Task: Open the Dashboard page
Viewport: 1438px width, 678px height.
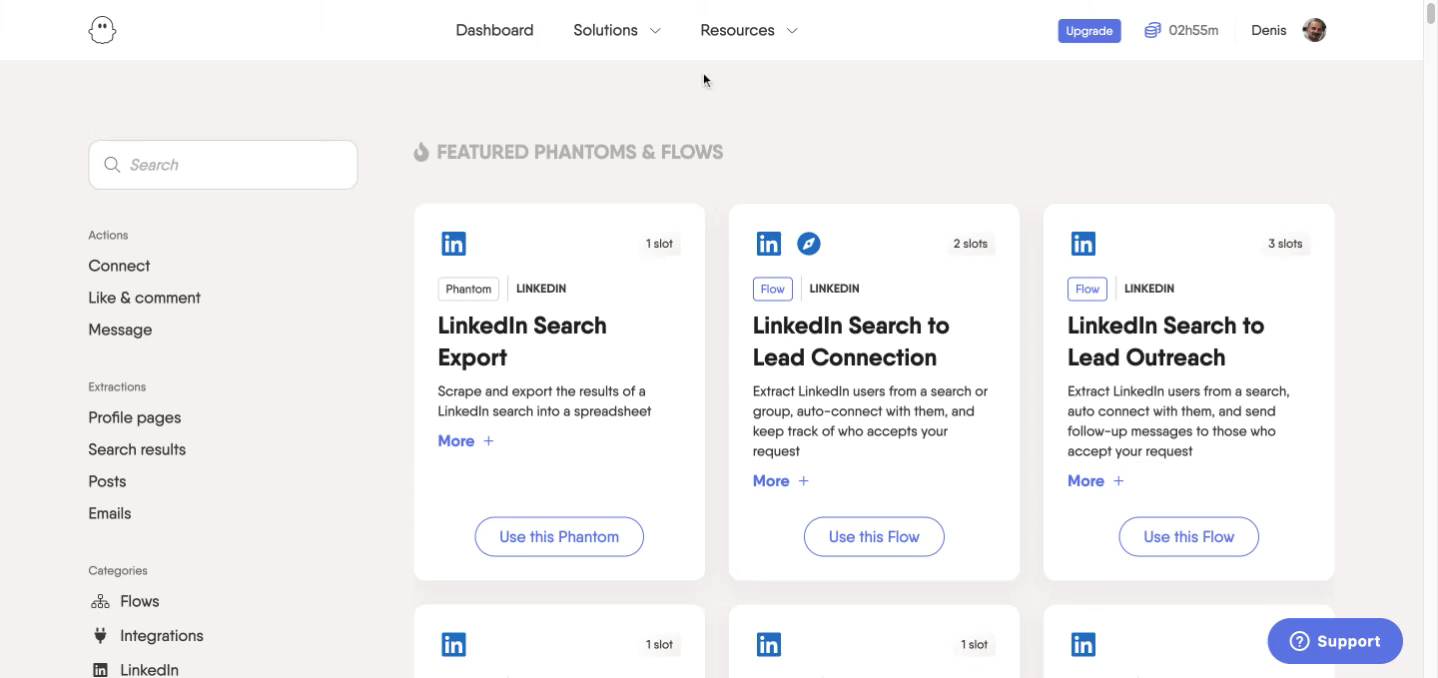Action: point(494,30)
